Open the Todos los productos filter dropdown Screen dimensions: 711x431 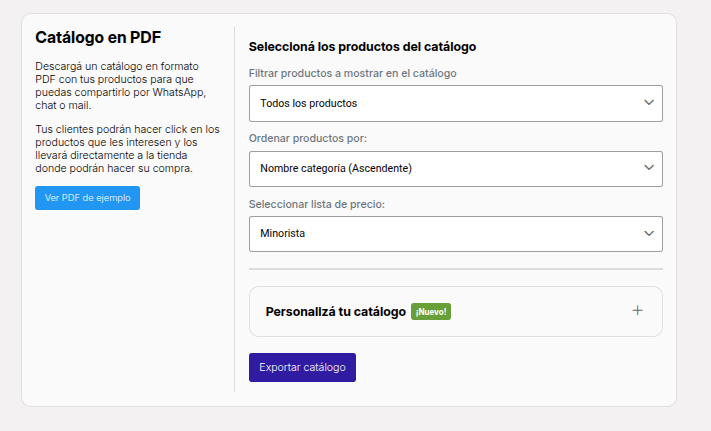pos(456,103)
